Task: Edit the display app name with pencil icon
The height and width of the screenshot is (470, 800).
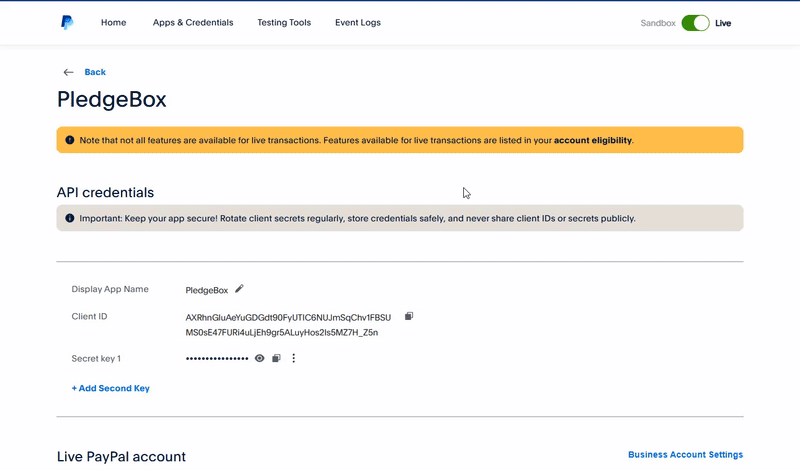Action: [x=239, y=289]
